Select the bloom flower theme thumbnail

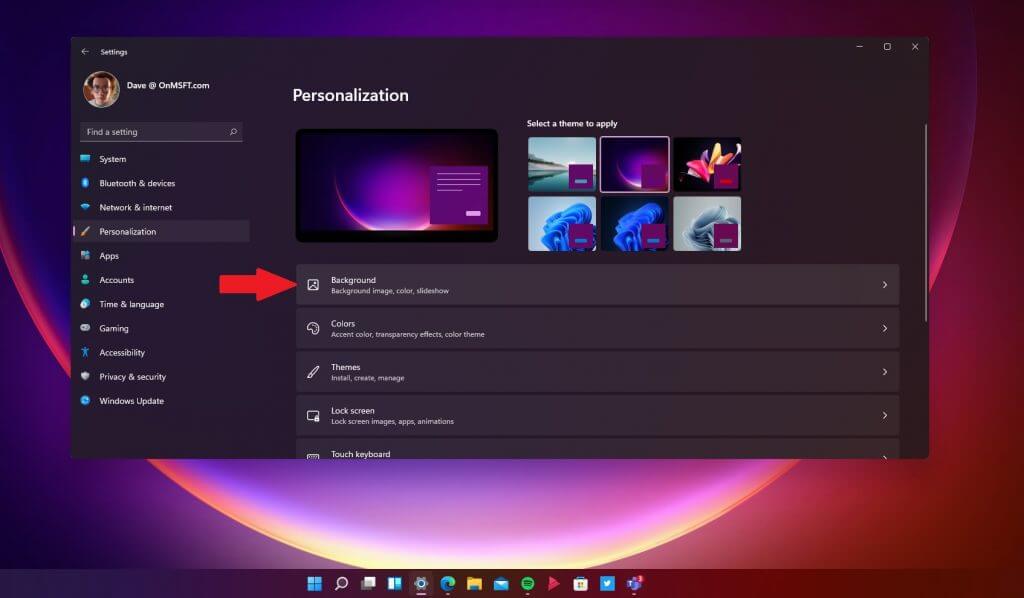pos(707,164)
